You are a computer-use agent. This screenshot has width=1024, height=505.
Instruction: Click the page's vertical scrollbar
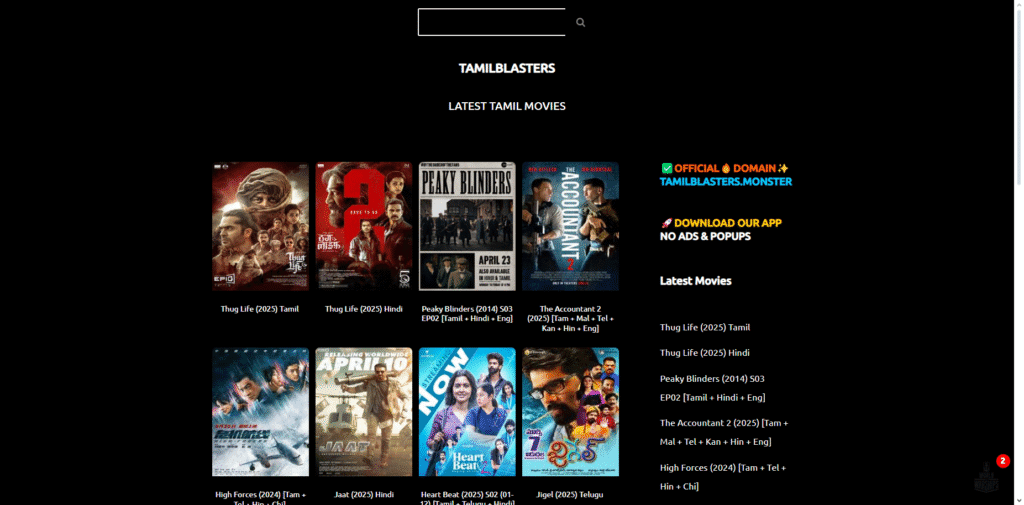1018,250
